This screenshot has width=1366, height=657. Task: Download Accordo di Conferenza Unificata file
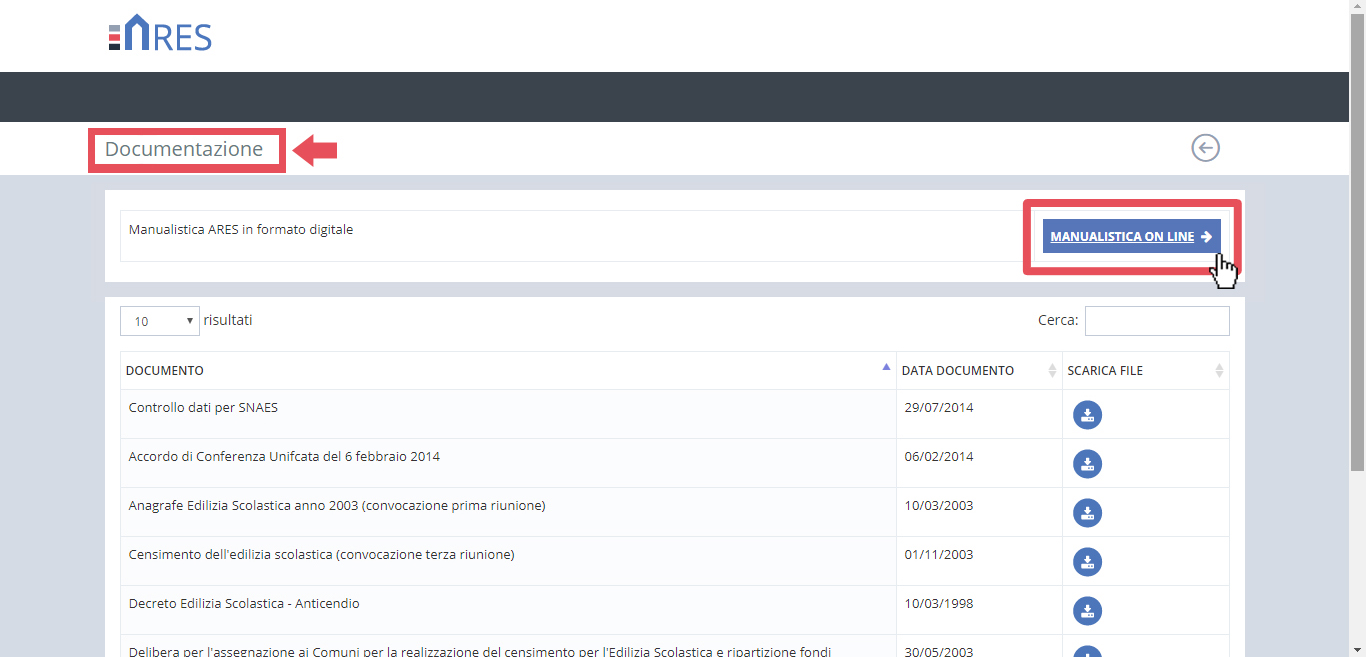(x=1087, y=464)
